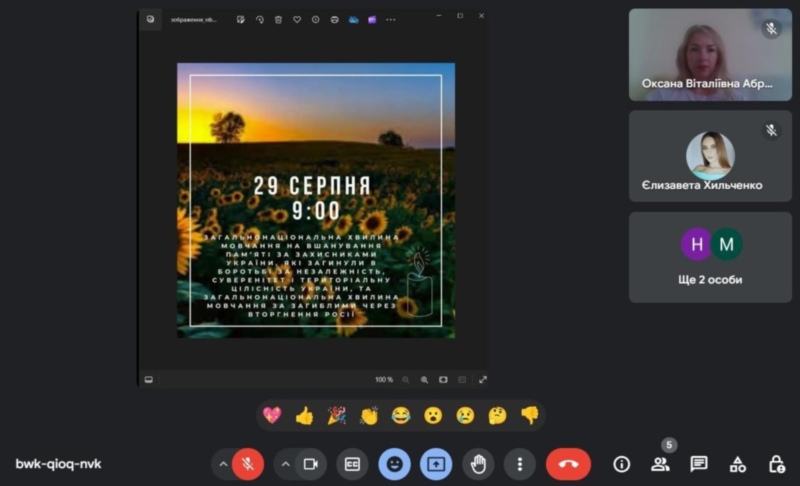Open the 'Ще 2 особи' participants tile
Viewport: 800px width, 486px height.
coord(710,257)
